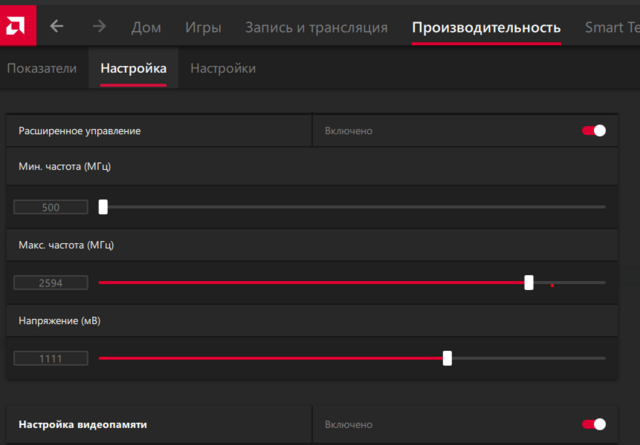The width and height of the screenshot is (640, 445).
Task: Click the max frequency field showing 2594
Action: [51, 283]
